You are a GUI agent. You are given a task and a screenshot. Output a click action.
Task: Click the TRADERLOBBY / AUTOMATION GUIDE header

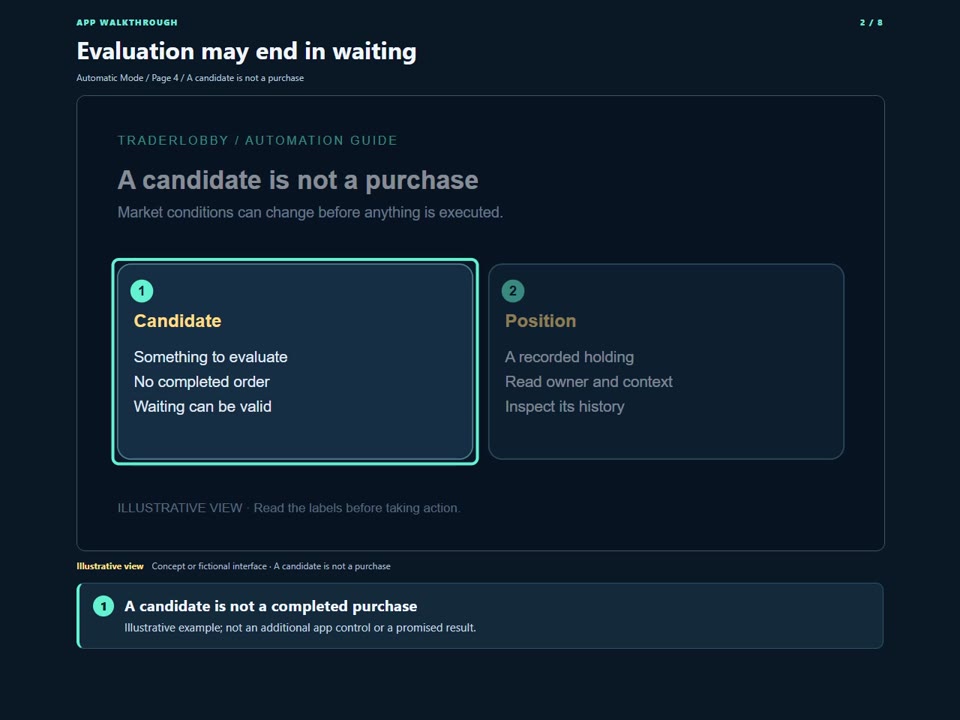(x=257, y=140)
